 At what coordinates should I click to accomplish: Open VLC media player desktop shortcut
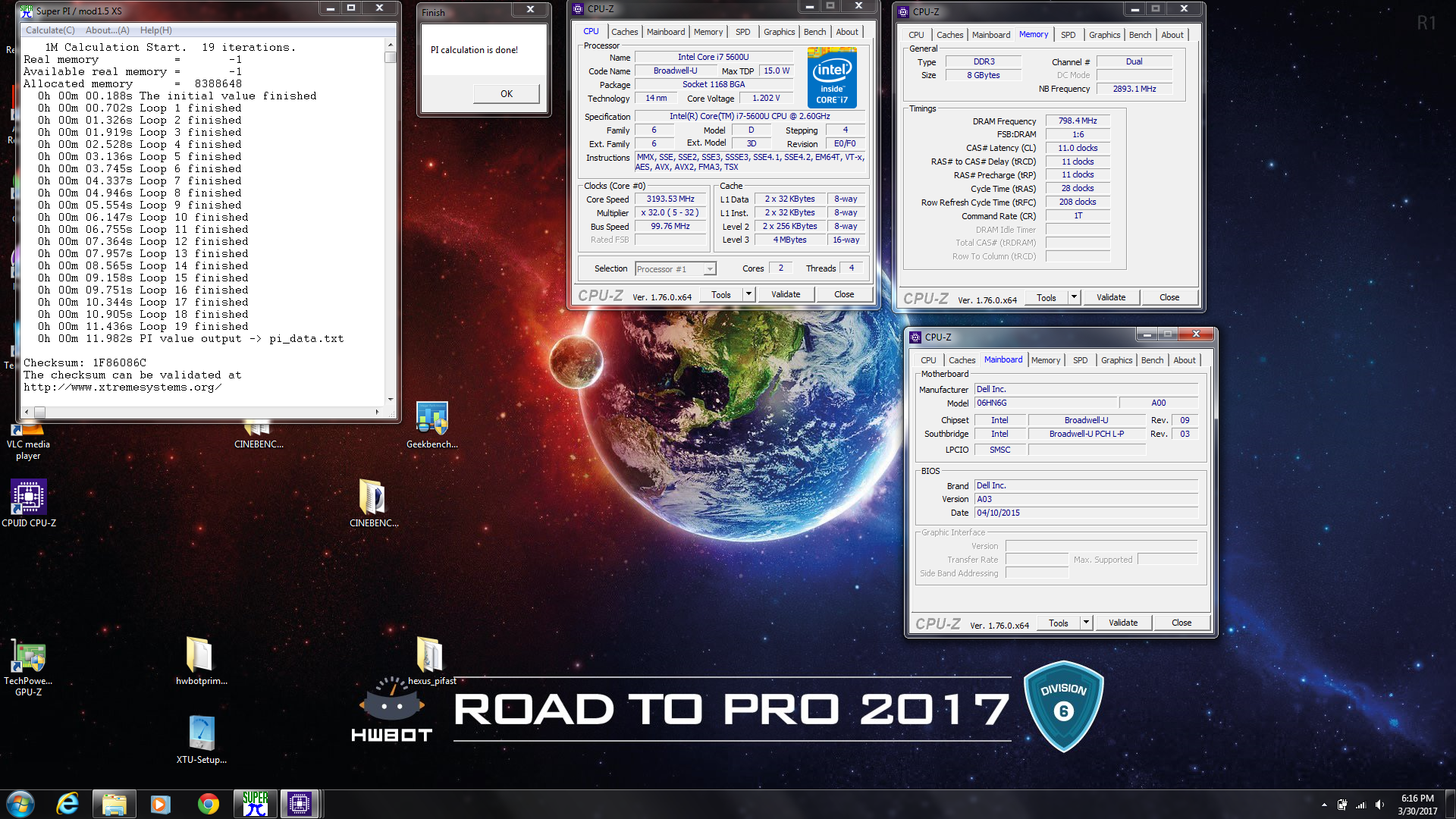(28, 441)
